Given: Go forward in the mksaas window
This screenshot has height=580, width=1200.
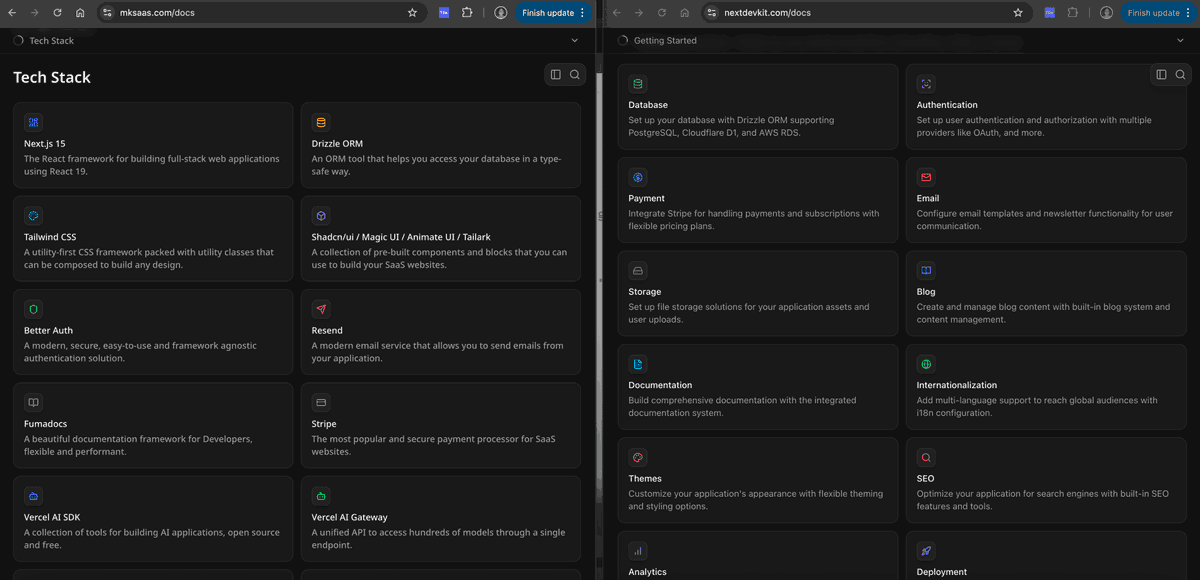Looking at the screenshot, I should coord(34,13).
